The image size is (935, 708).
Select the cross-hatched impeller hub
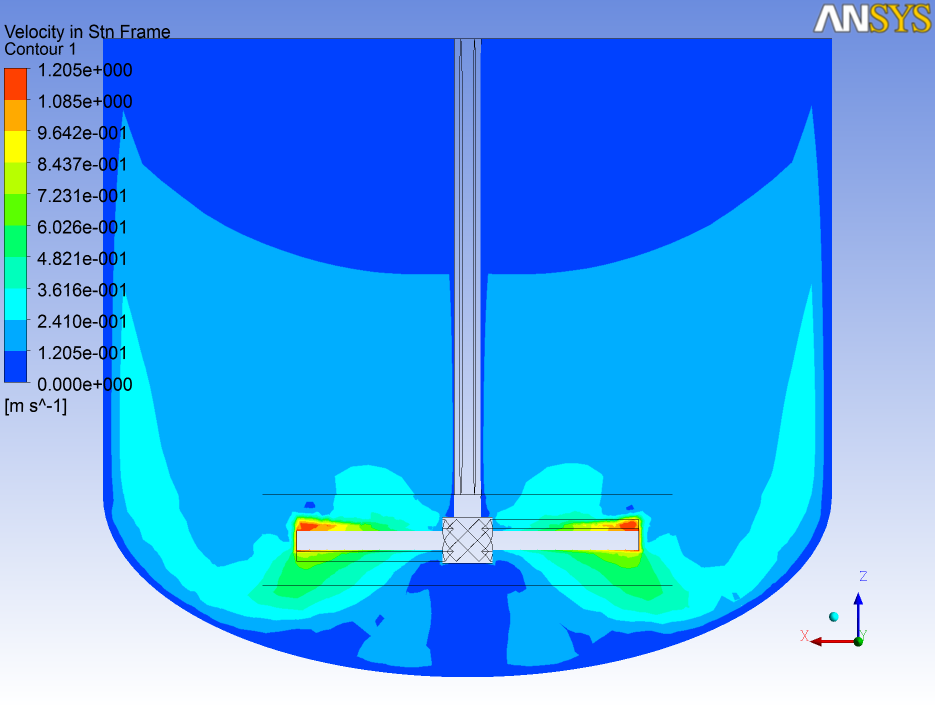(468, 541)
